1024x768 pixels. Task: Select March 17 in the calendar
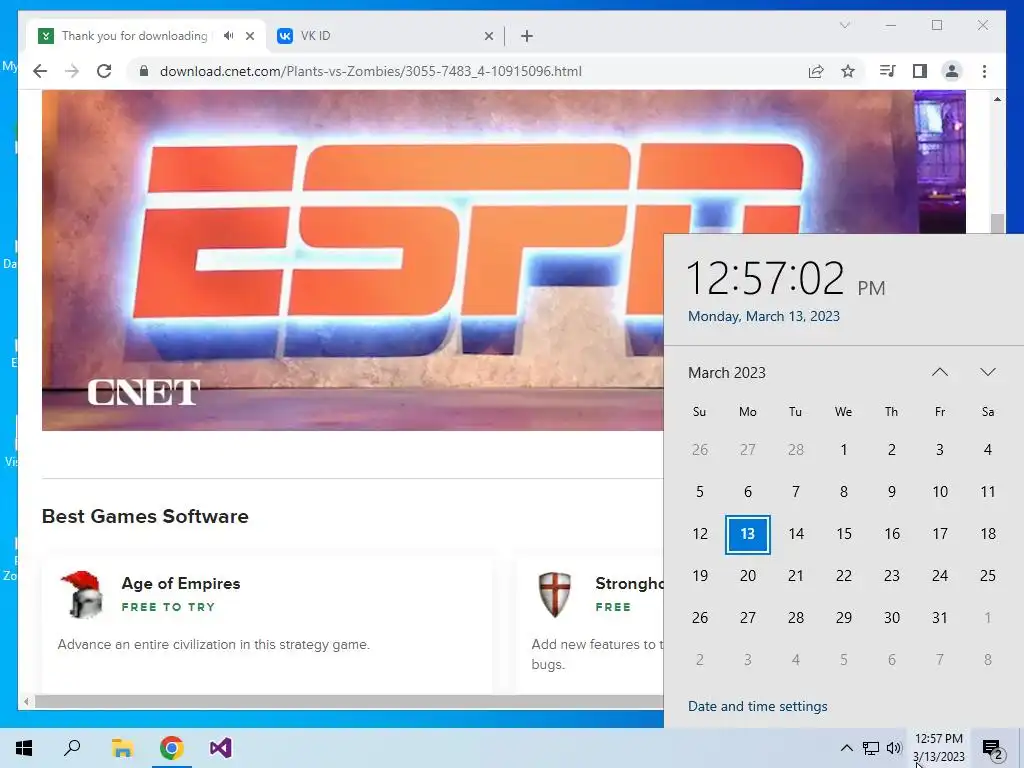(x=940, y=534)
